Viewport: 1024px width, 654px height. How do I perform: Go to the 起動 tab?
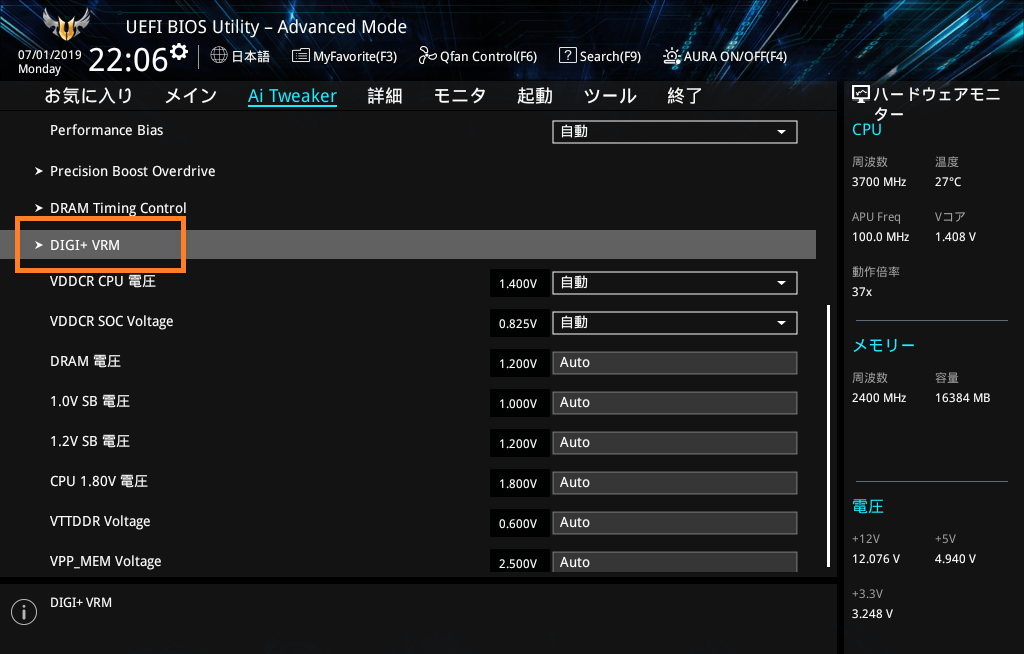pyautogui.click(x=535, y=96)
